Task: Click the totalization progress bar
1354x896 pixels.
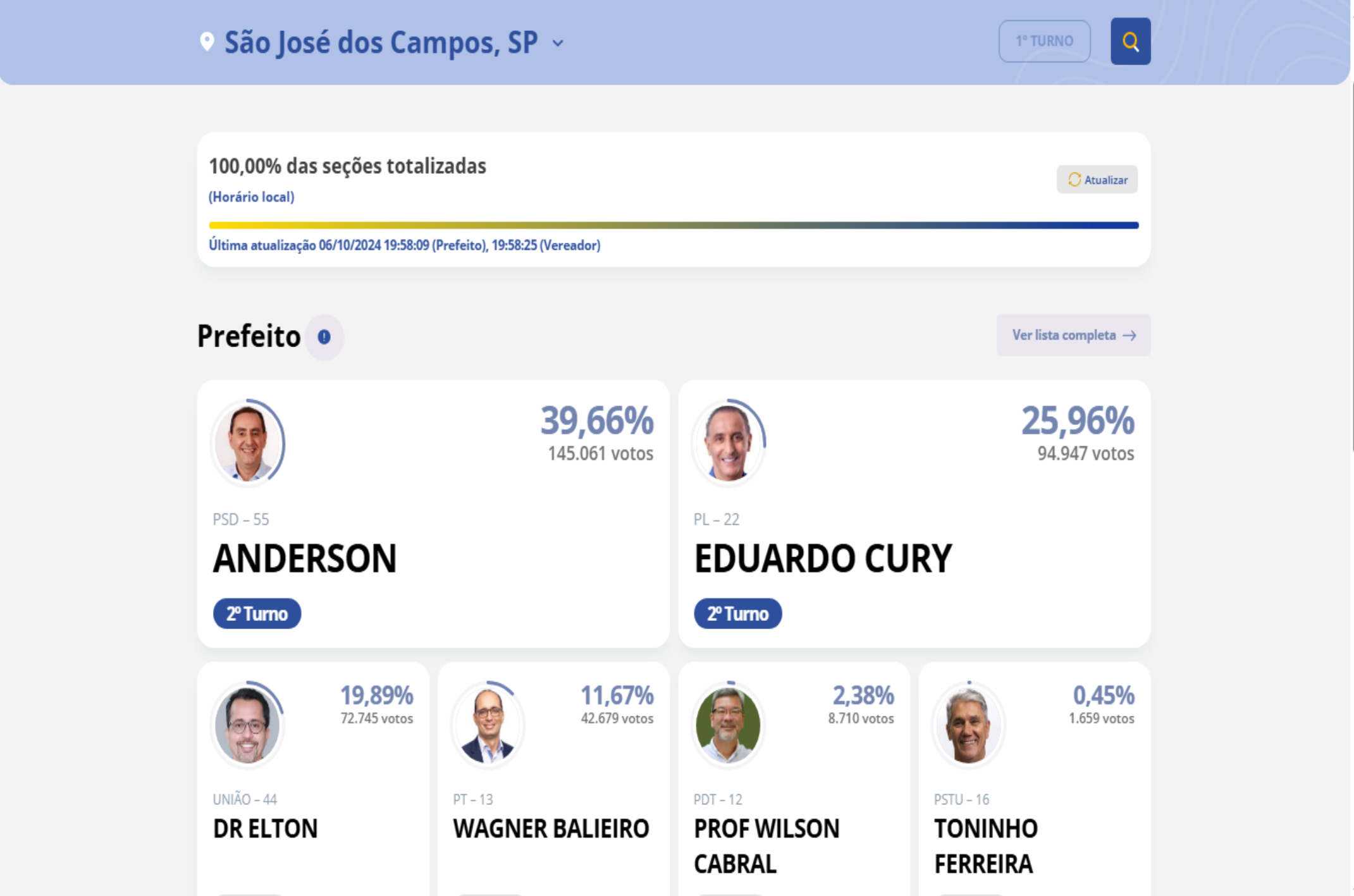Action: tap(674, 225)
